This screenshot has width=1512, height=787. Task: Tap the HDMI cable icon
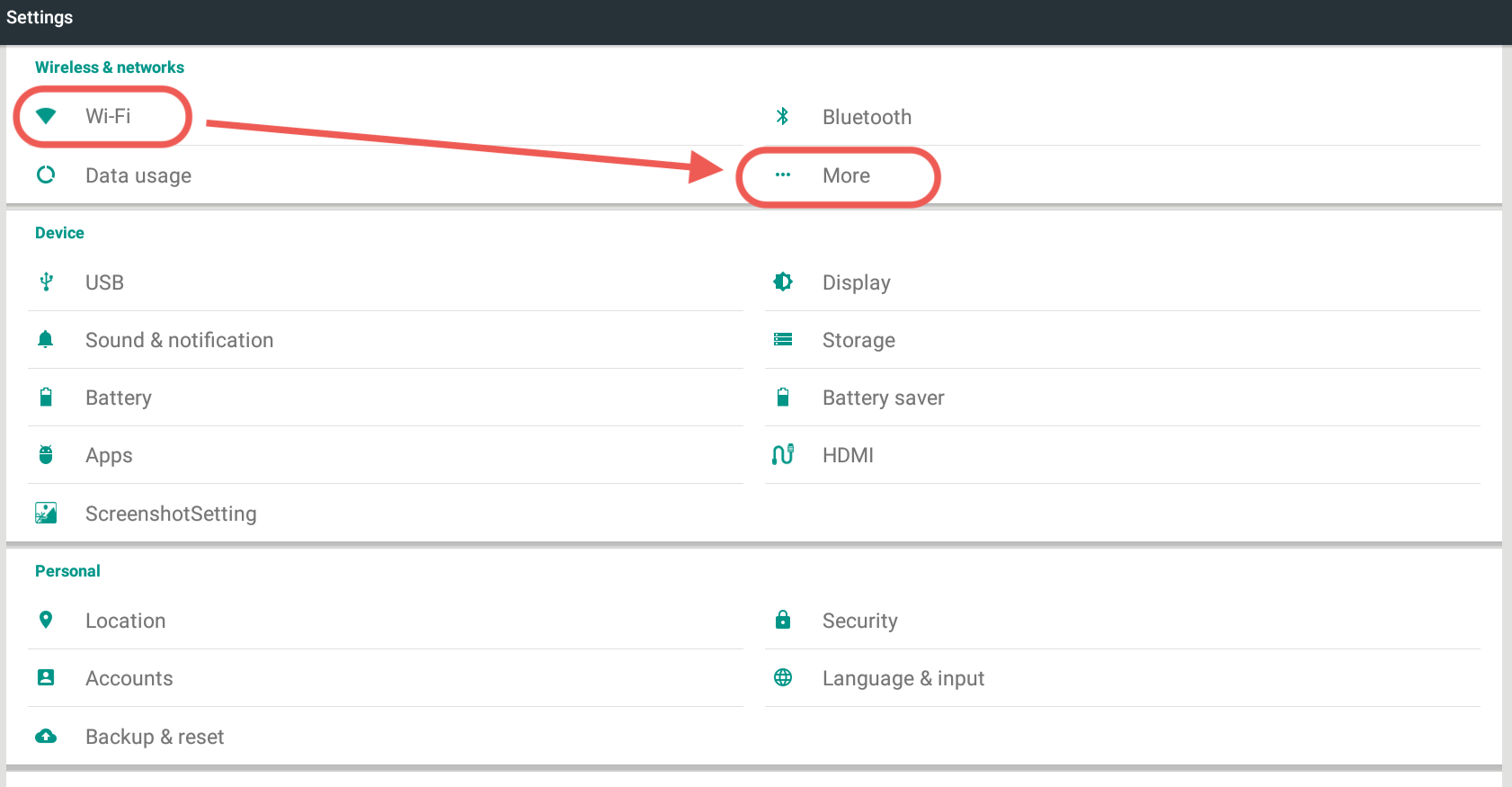pyautogui.click(x=782, y=455)
